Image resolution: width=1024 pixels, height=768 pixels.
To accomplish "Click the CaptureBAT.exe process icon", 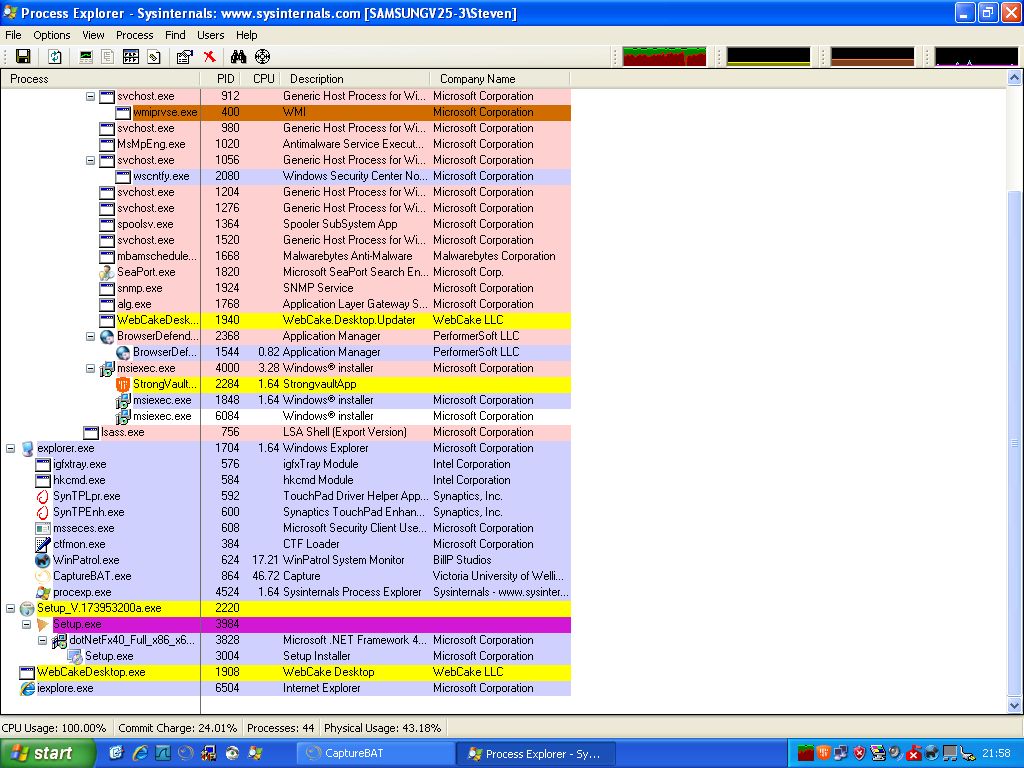I will 42,576.
